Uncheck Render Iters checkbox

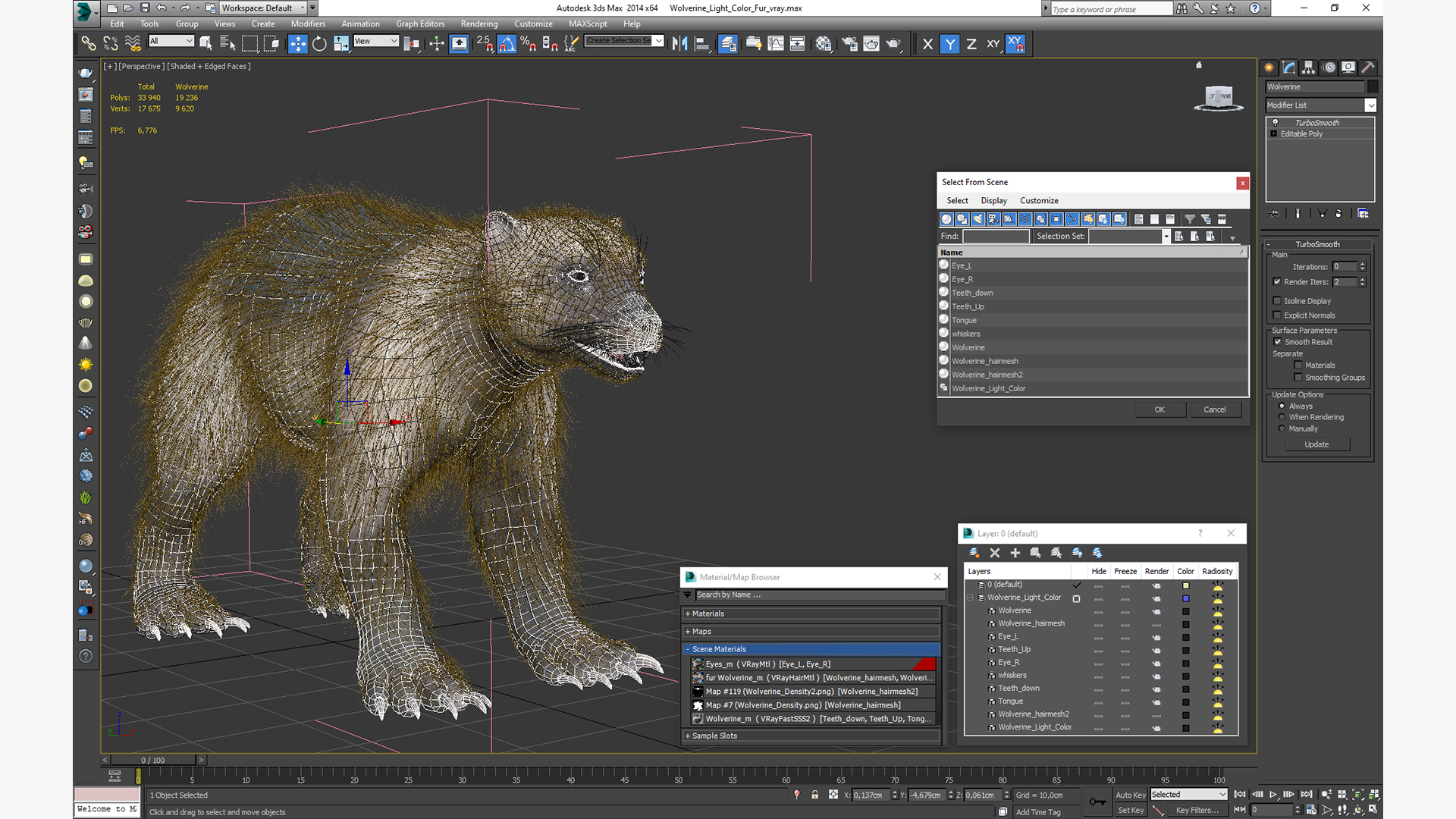[1277, 282]
